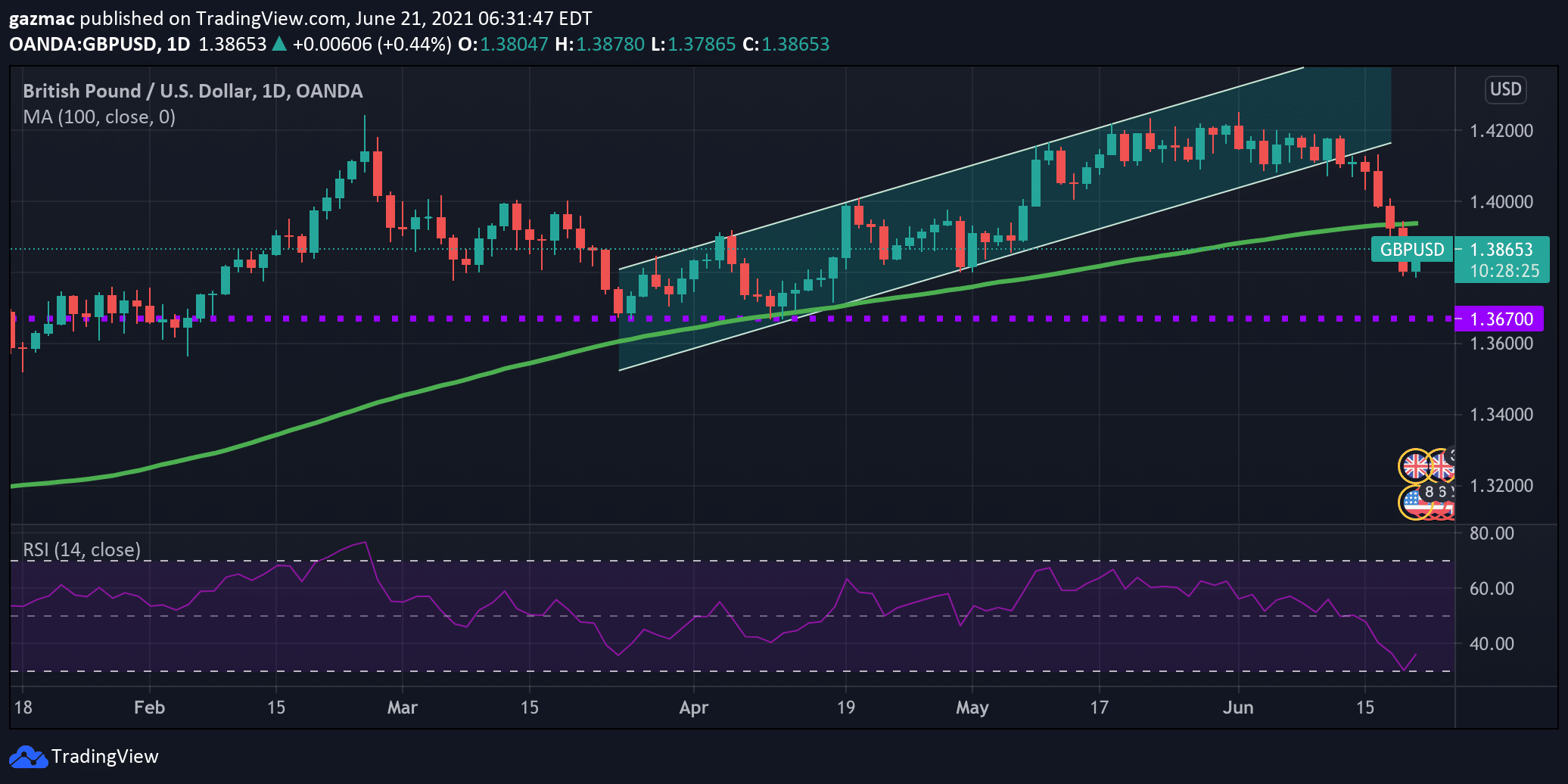The height and width of the screenshot is (784, 1568).
Task: Click the TradingView cloud logo
Action: tap(28, 757)
